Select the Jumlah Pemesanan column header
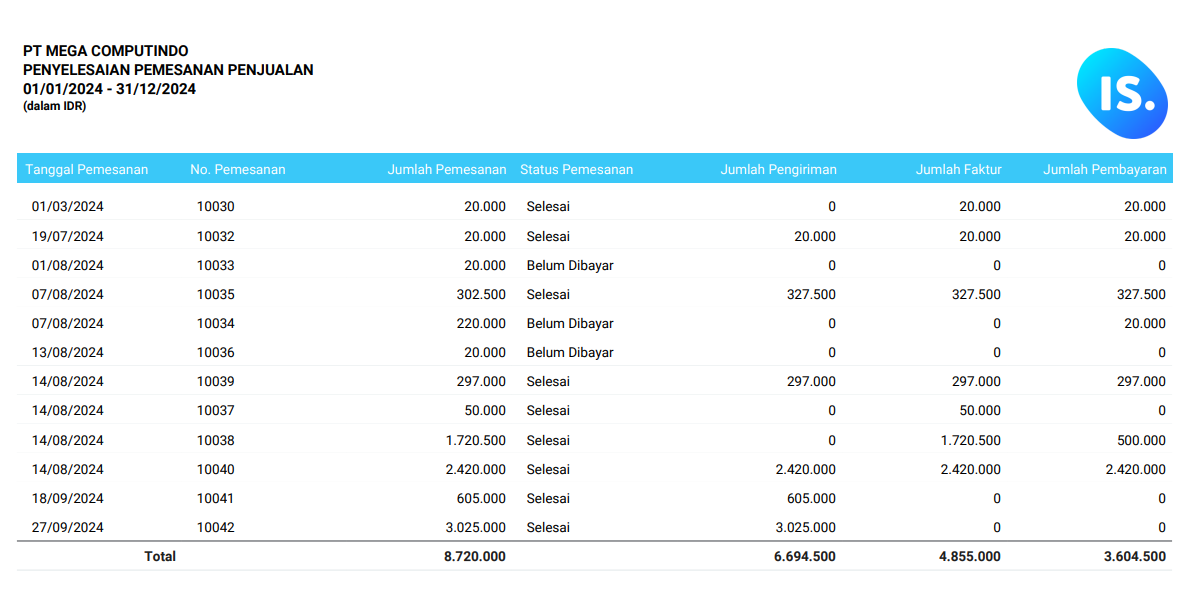The height and width of the screenshot is (597, 1202). [x=447, y=169]
